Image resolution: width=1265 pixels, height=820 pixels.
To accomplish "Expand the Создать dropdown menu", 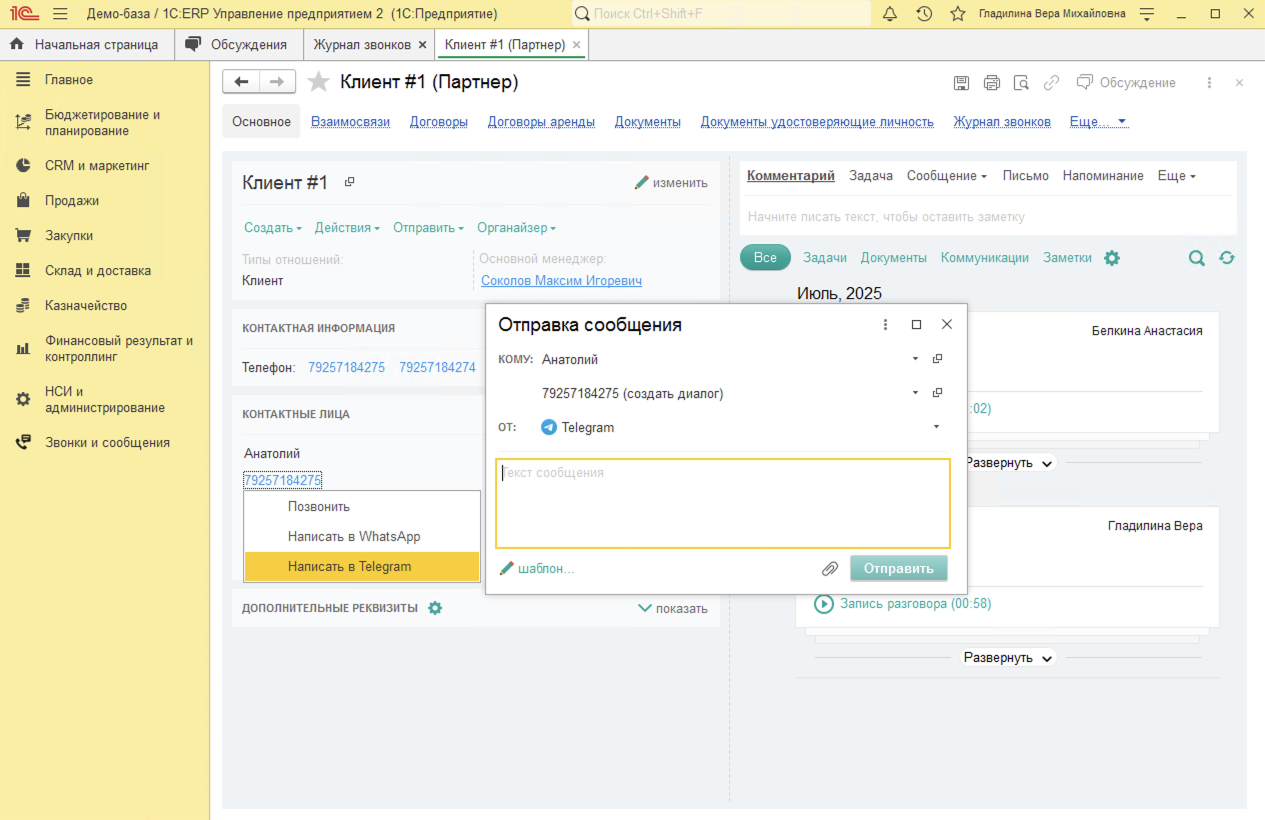I will 272,228.
